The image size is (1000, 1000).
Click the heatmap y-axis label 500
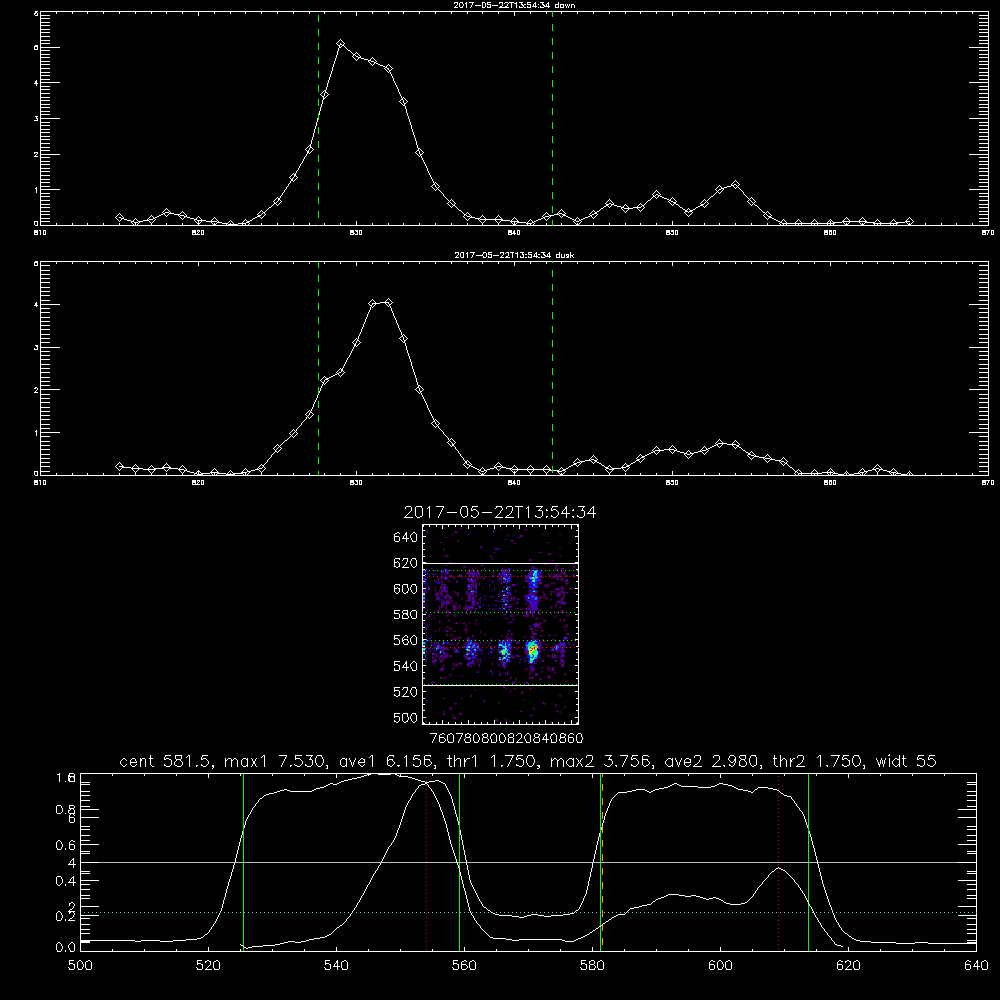point(406,717)
